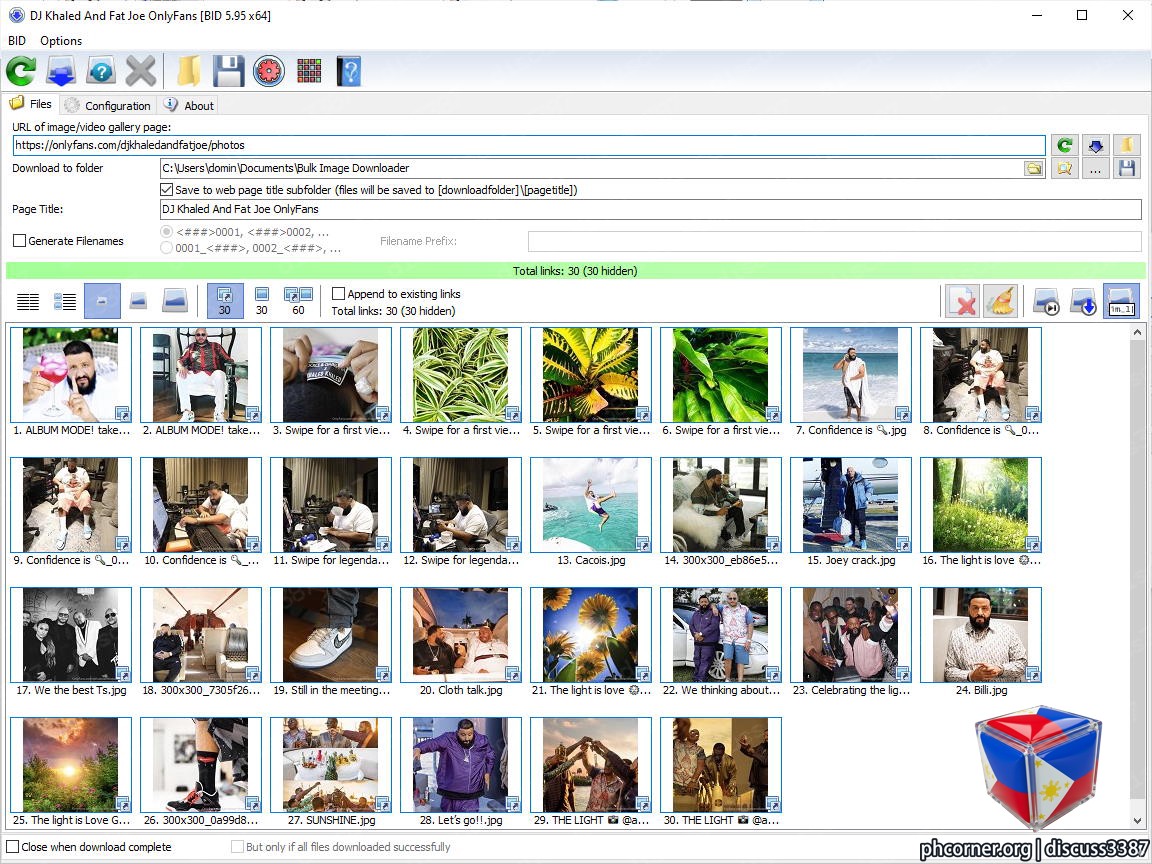Screen dimensions: 1152x864
Task: Click the Download to folder path field
Action: click(x=591, y=169)
